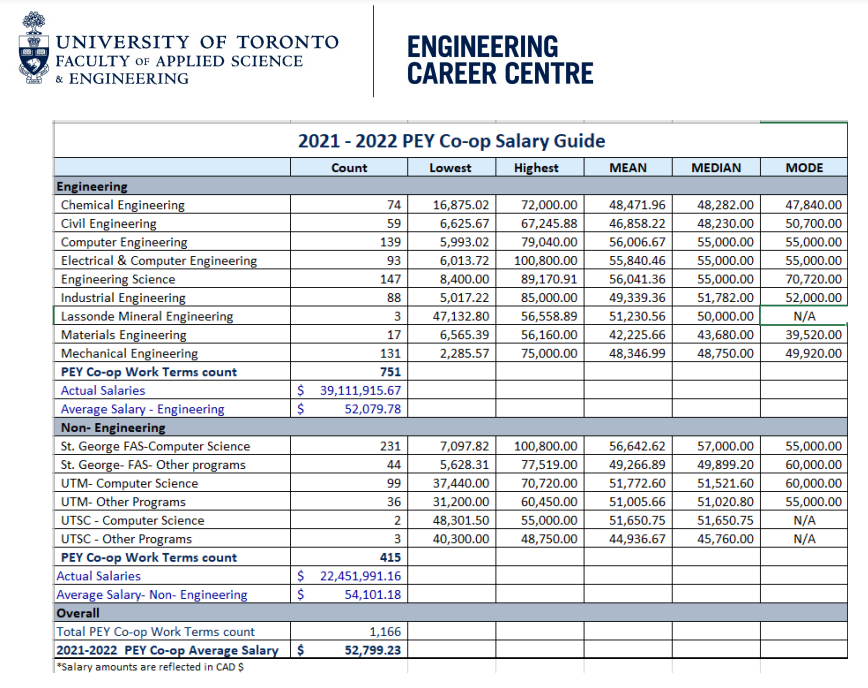Select the 'Lowest' column header

(450, 168)
